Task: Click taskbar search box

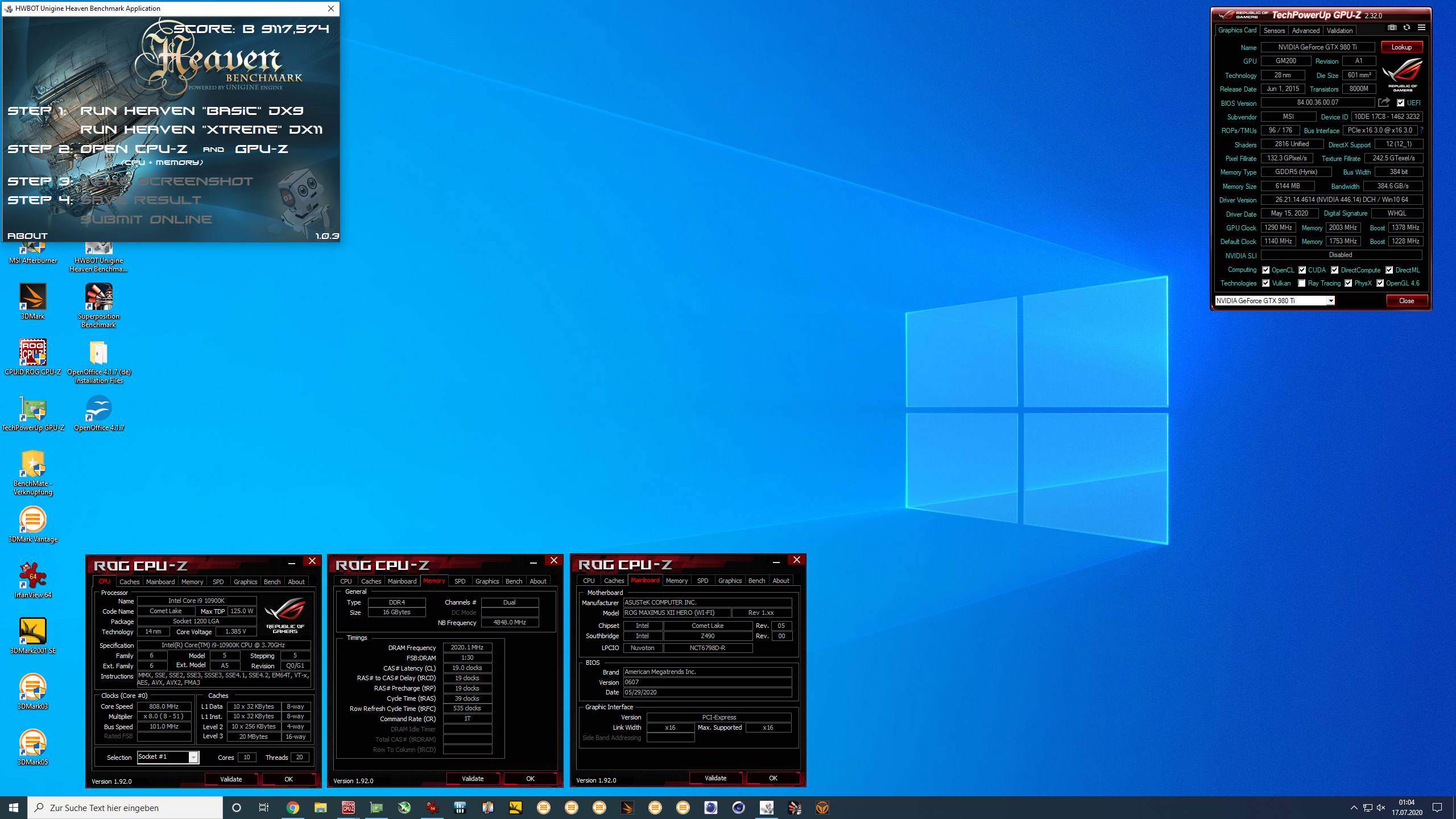Action: pos(125,808)
